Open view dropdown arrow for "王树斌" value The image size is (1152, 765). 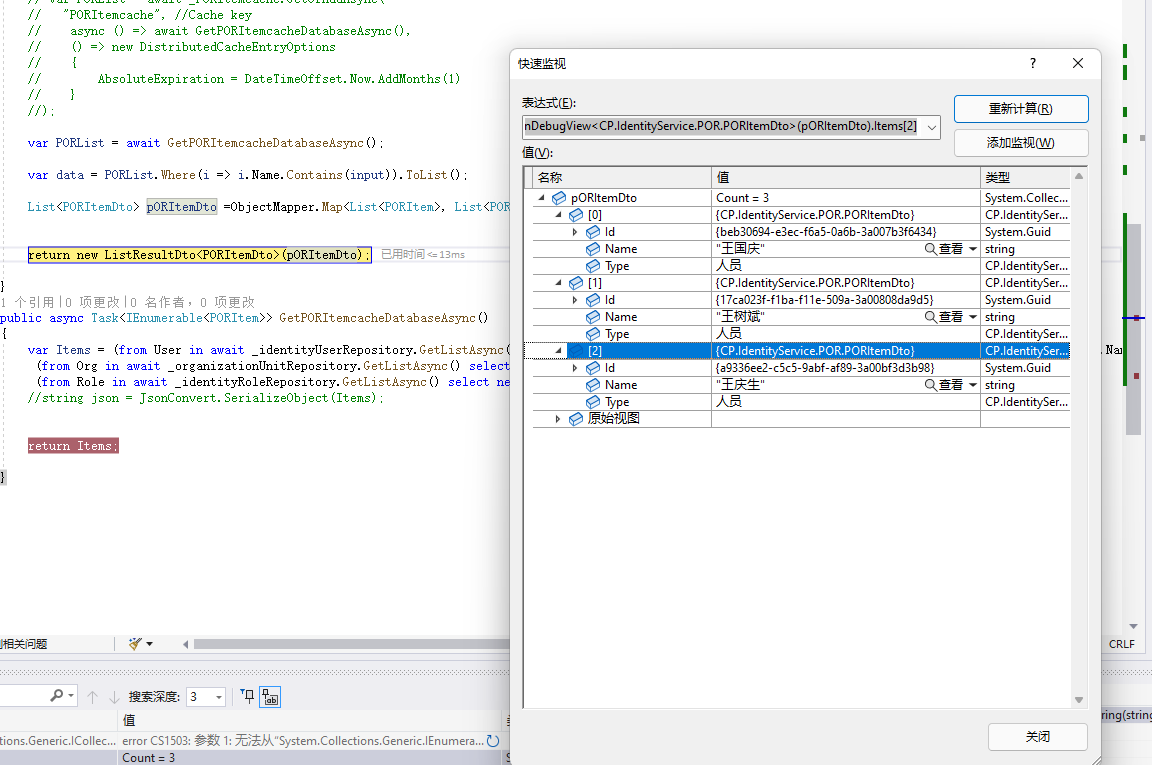tap(973, 317)
